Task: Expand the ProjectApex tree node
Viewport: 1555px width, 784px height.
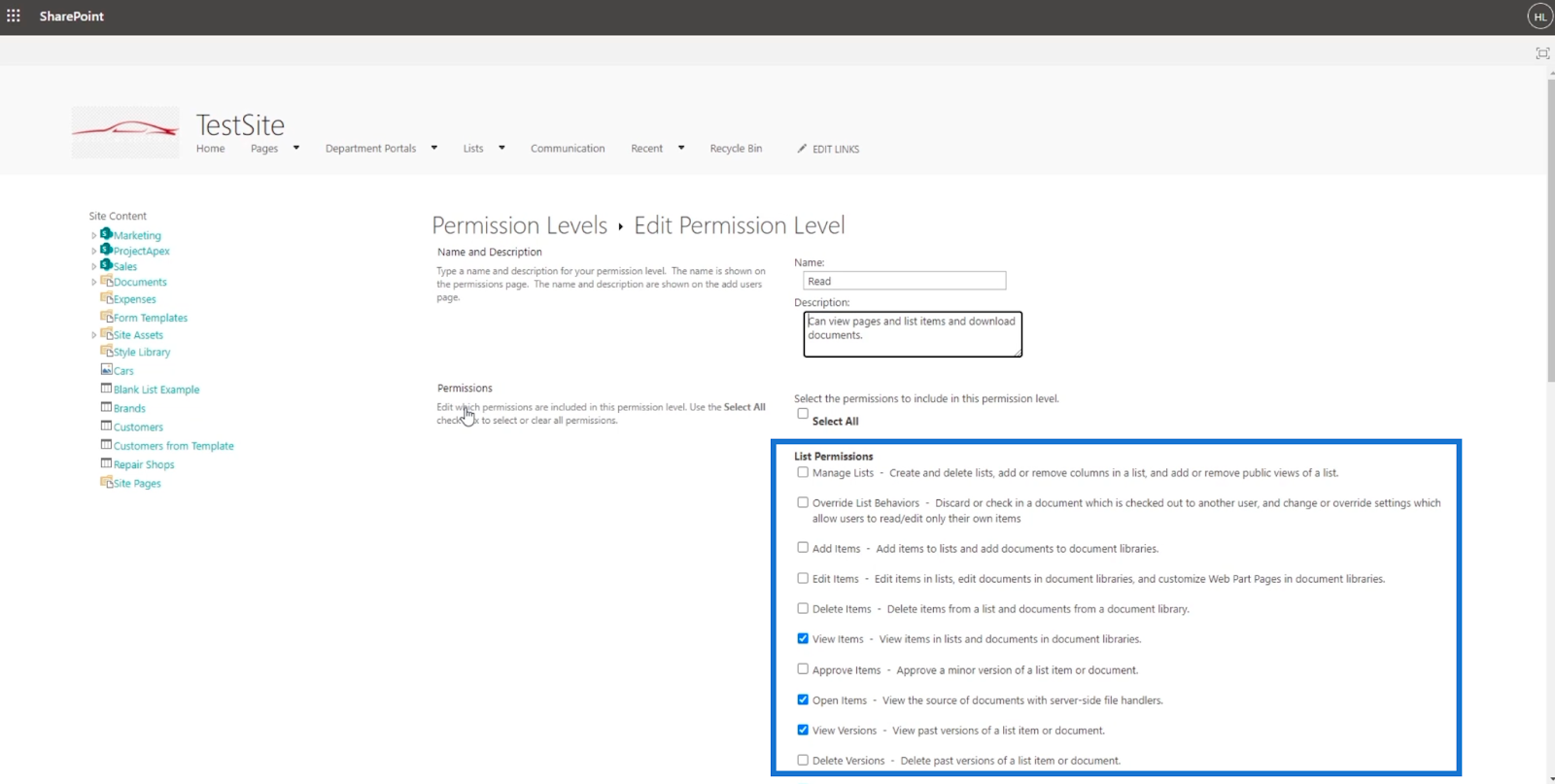Action: pyautogui.click(x=94, y=252)
